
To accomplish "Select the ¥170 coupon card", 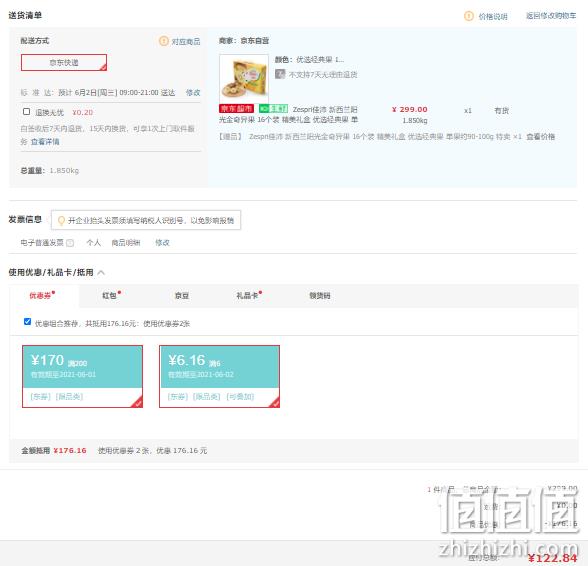I will tap(82, 376).
